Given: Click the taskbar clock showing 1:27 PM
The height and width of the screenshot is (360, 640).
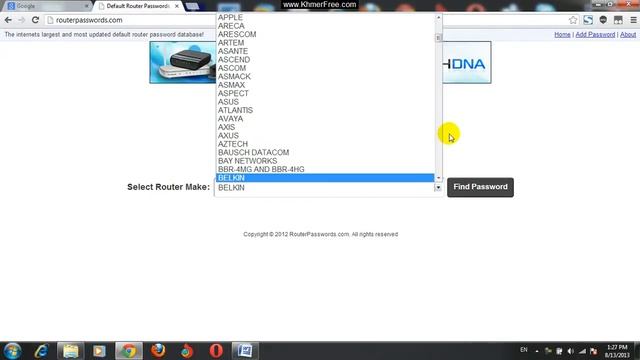Looking at the screenshot, I should pyautogui.click(x=617, y=351).
